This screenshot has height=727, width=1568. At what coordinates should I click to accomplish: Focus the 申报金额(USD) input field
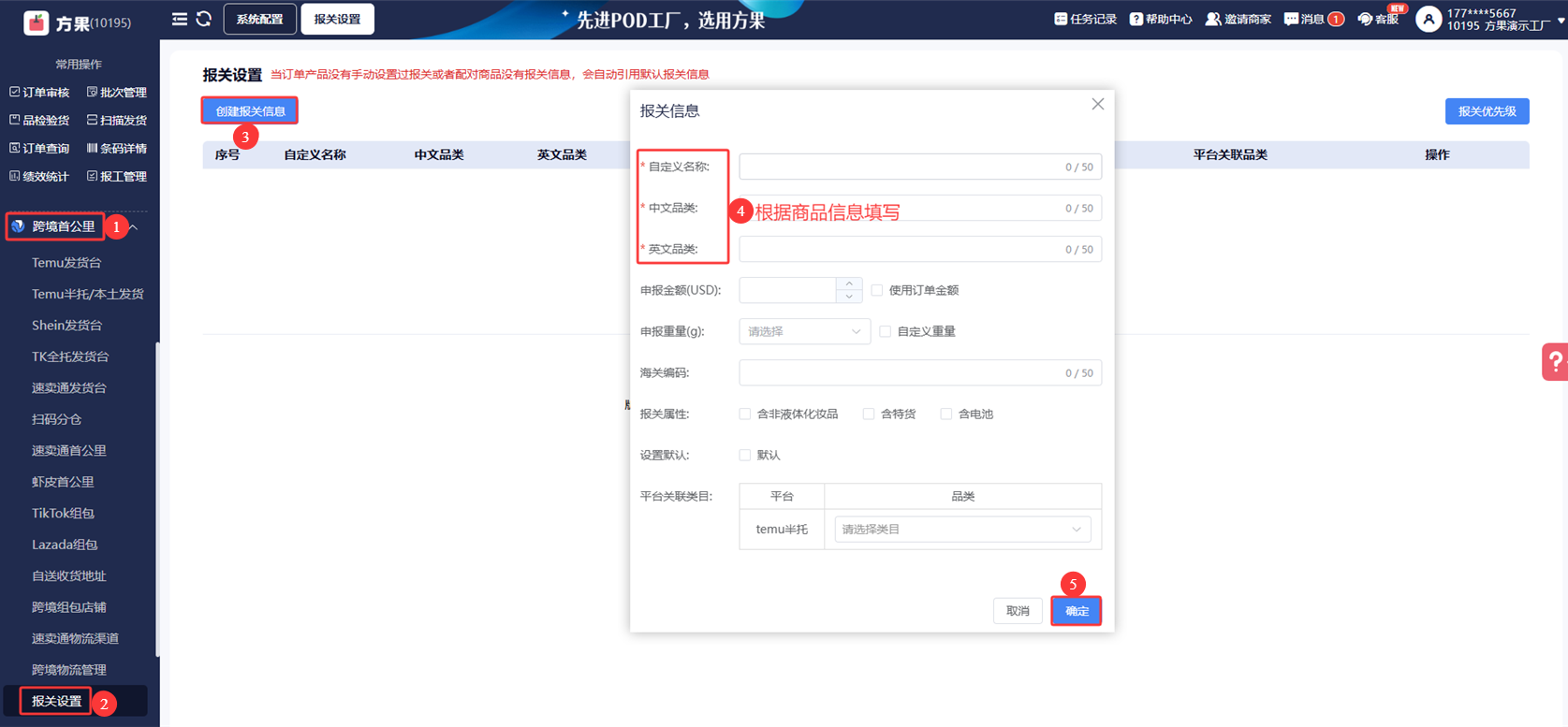[788, 290]
